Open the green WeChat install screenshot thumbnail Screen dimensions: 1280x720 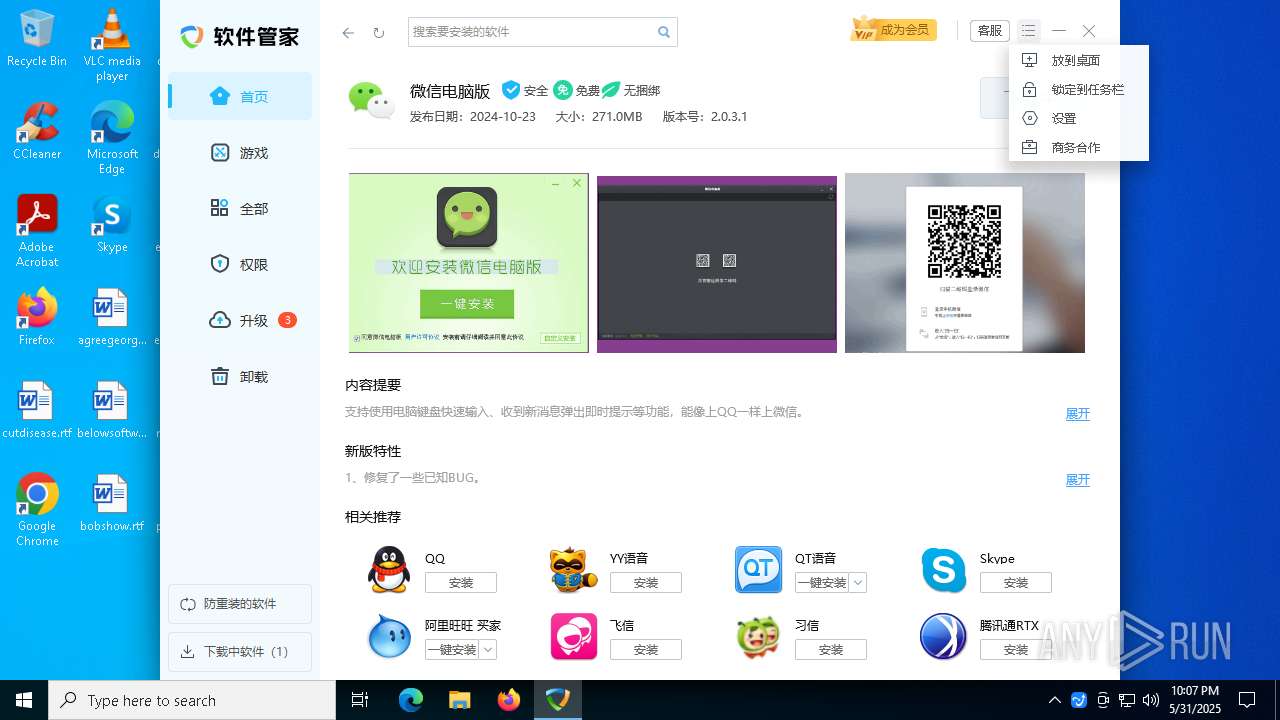(469, 263)
